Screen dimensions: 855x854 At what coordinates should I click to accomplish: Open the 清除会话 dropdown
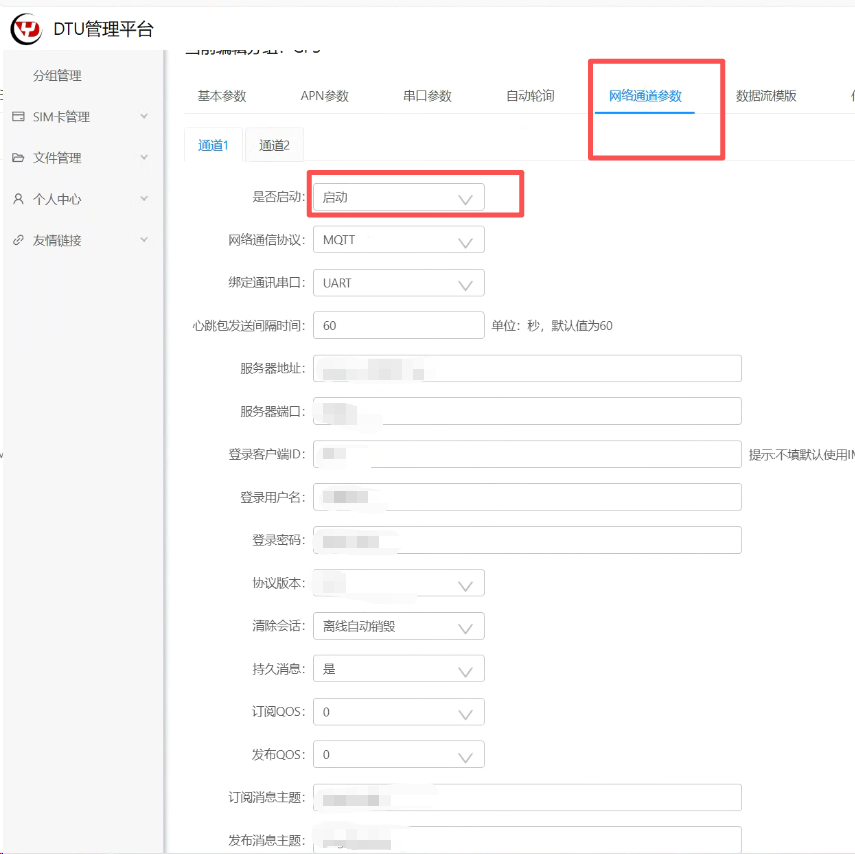tap(398, 627)
